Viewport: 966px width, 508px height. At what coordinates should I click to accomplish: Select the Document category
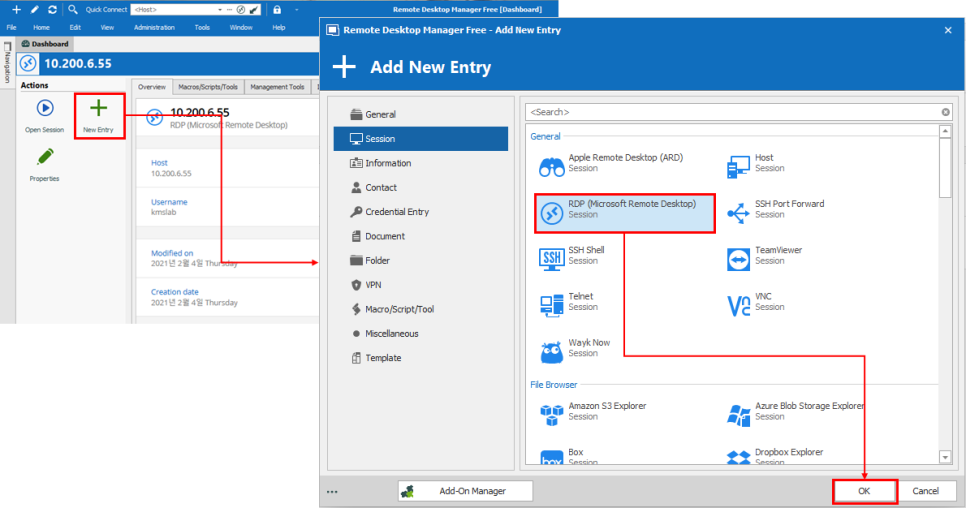(x=421, y=236)
